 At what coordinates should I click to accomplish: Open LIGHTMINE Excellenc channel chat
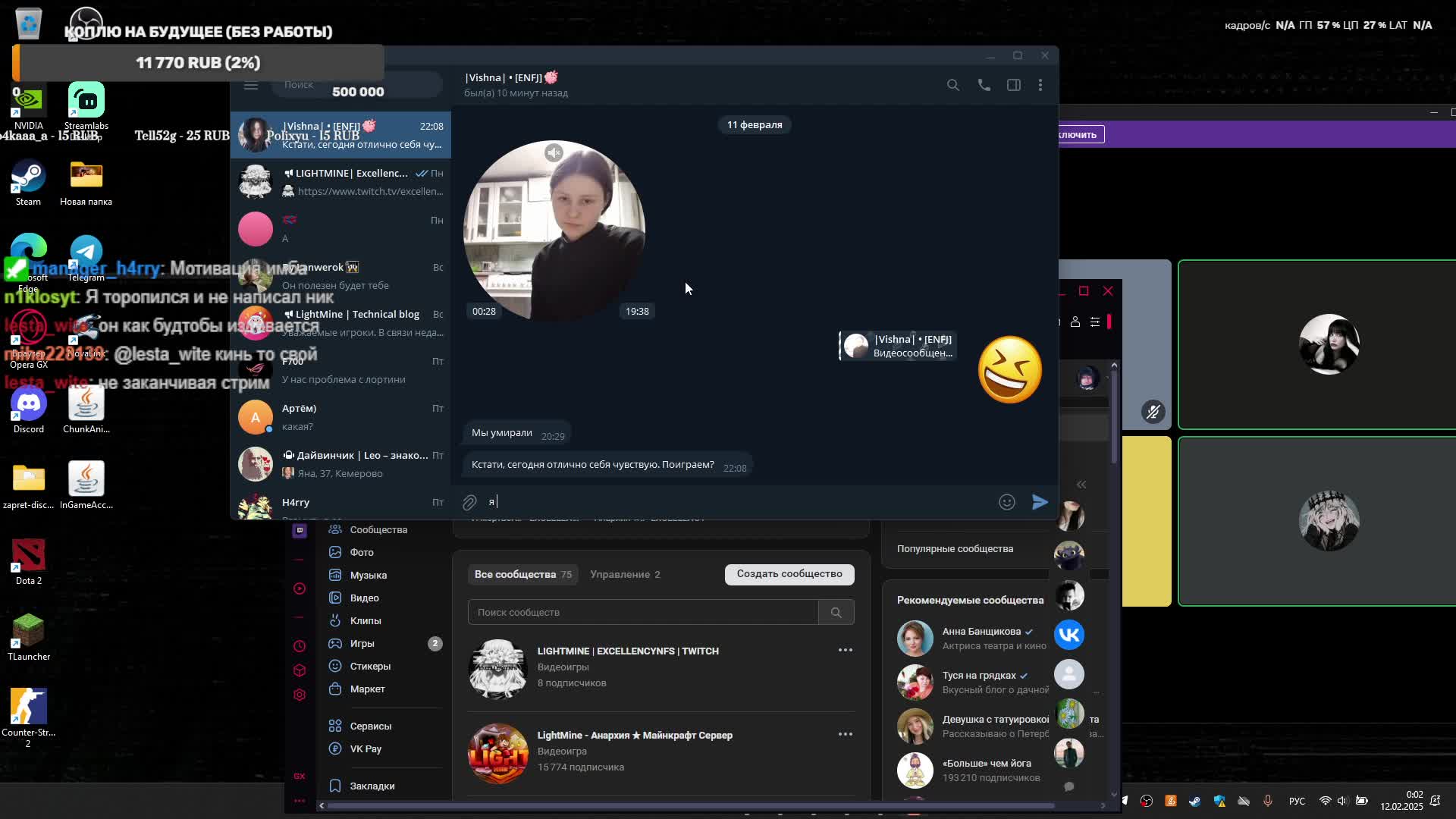coord(340,182)
